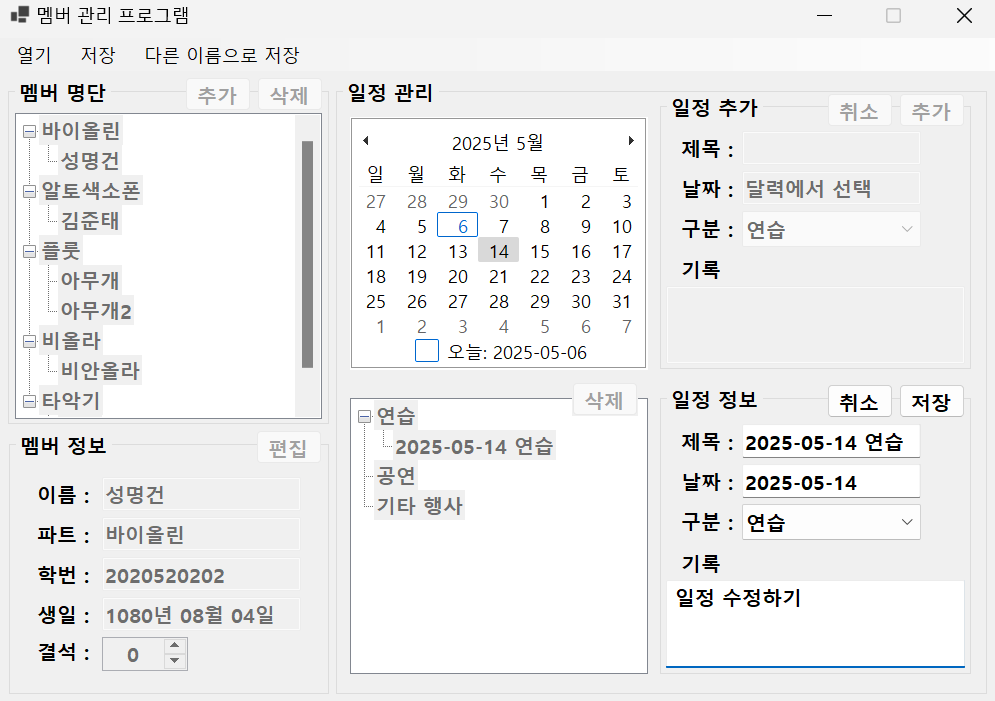Image resolution: width=995 pixels, height=701 pixels.
Task: Select May 31 on the calendar
Action: [x=621, y=301]
